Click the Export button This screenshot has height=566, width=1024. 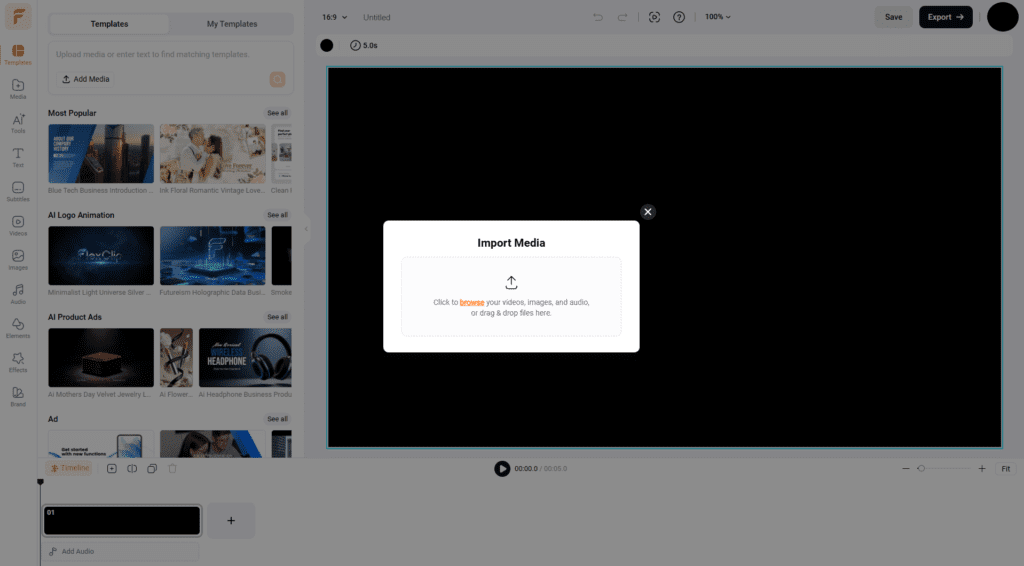tap(946, 17)
